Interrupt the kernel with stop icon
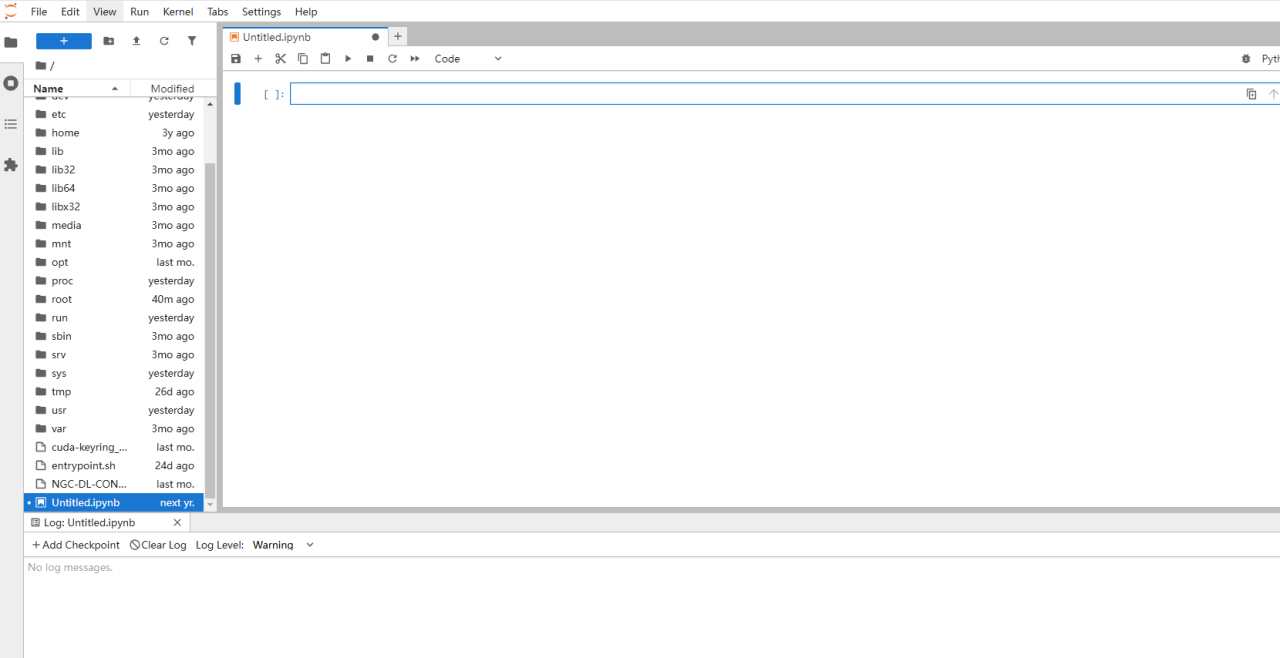This screenshot has width=1280, height=658. pos(370,59)
